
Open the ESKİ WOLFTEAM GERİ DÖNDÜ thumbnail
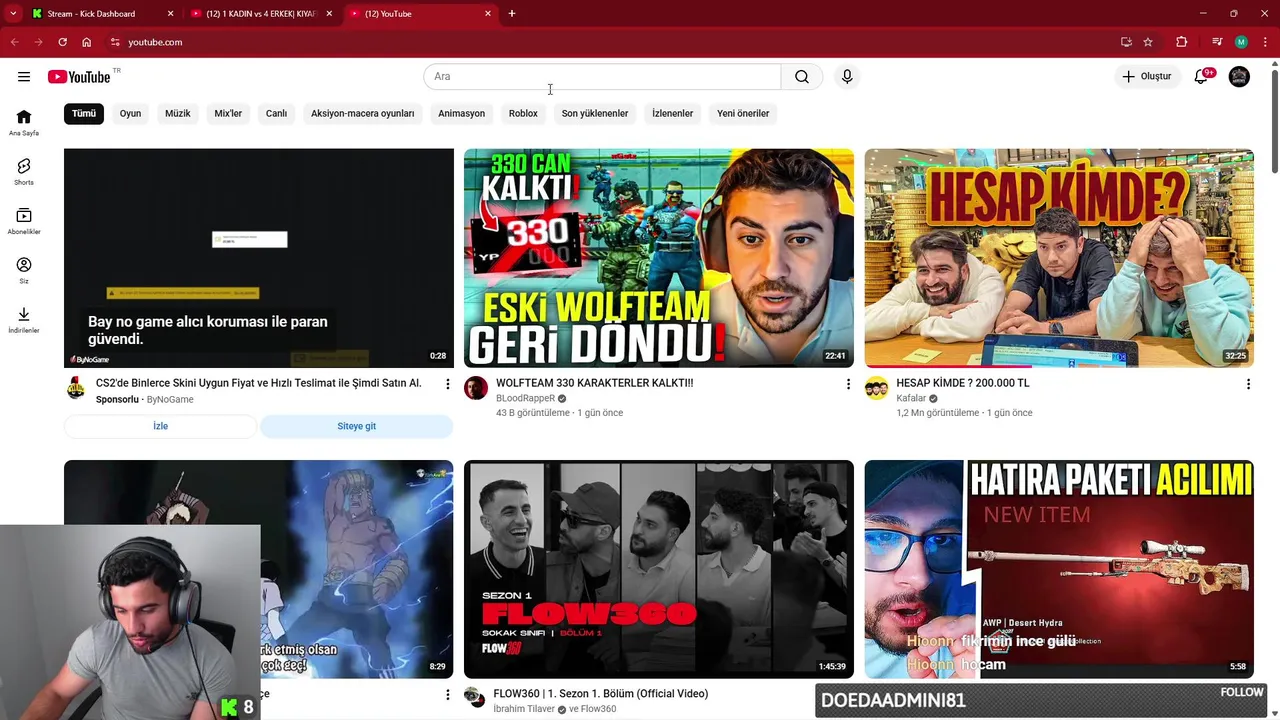[659, 258]
